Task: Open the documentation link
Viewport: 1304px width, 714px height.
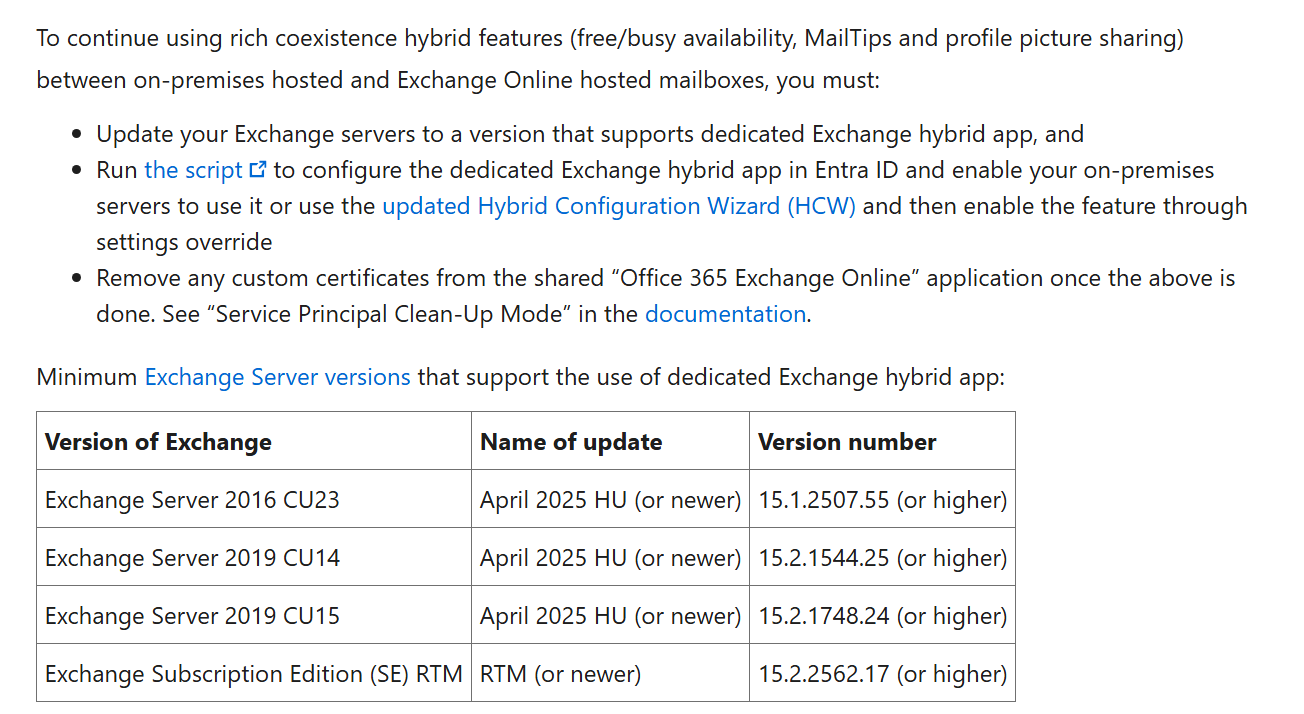Action: [x=725, y=314]
